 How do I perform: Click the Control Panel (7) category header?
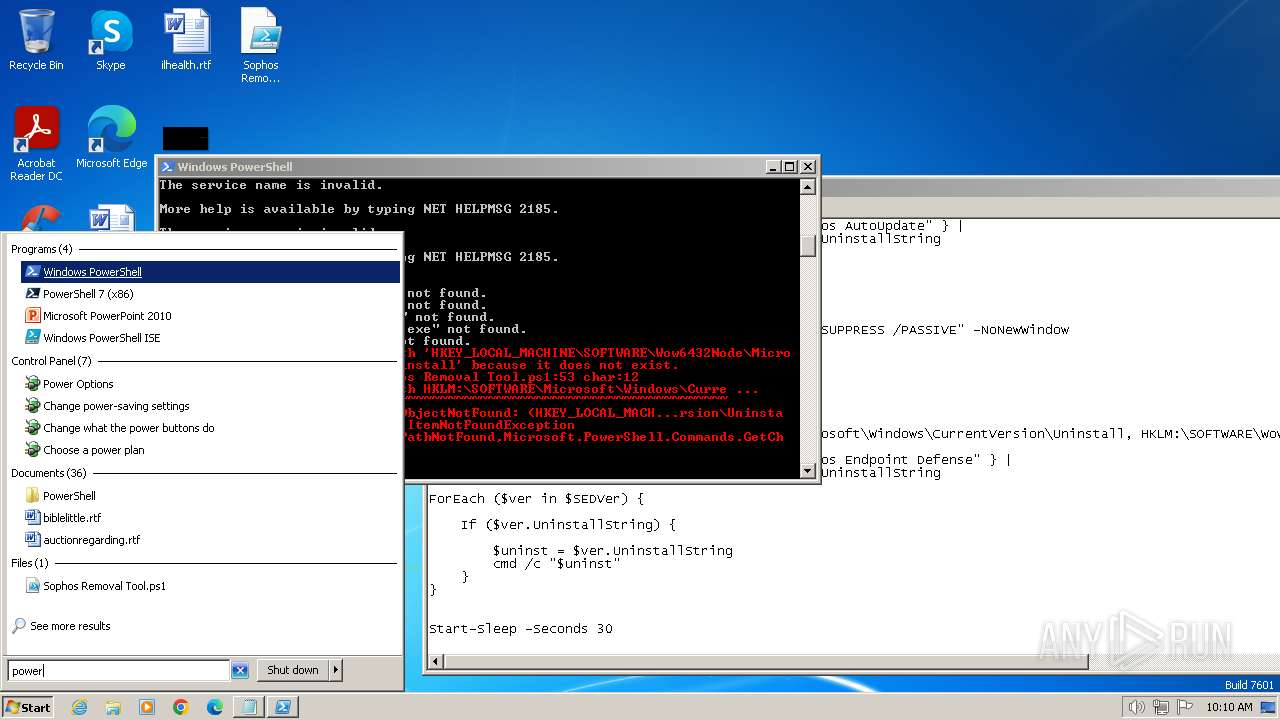click(51, 361)
